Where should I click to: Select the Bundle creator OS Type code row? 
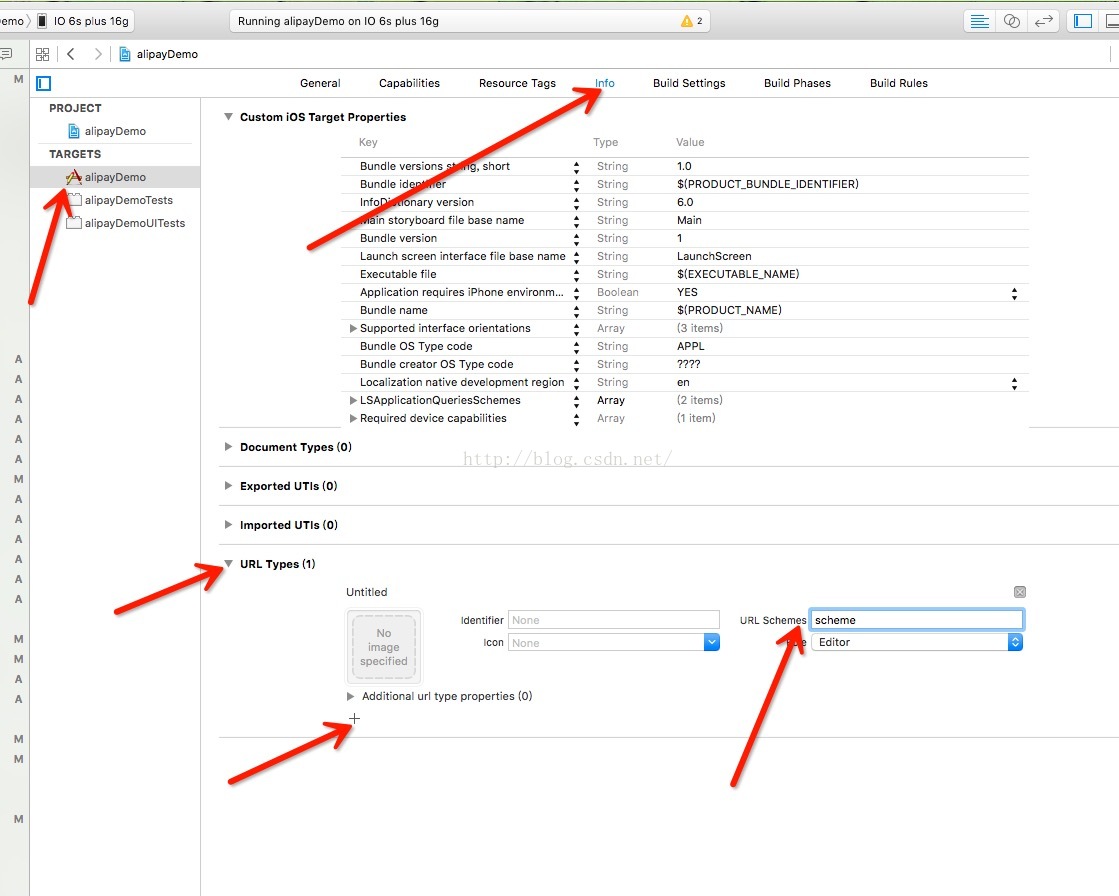[x=685, y=365]
